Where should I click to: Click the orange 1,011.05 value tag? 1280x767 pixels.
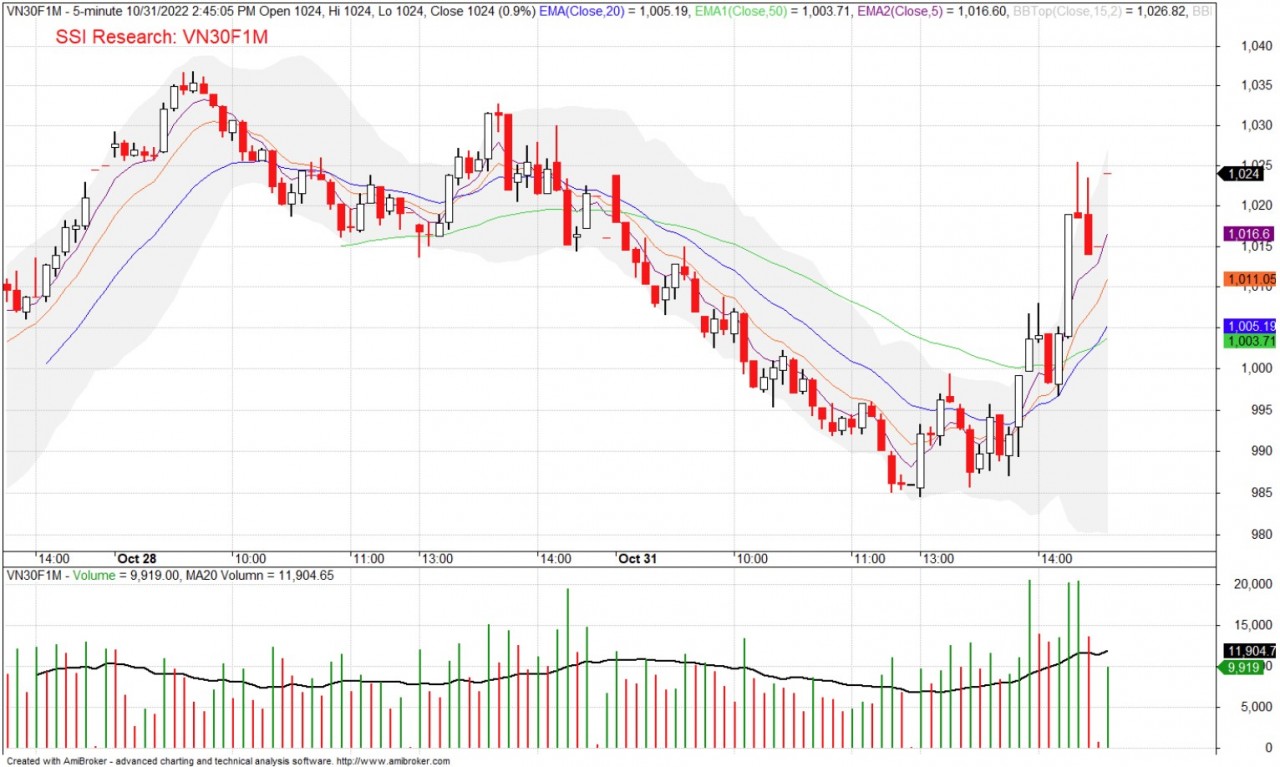(x=1250, y=279)
